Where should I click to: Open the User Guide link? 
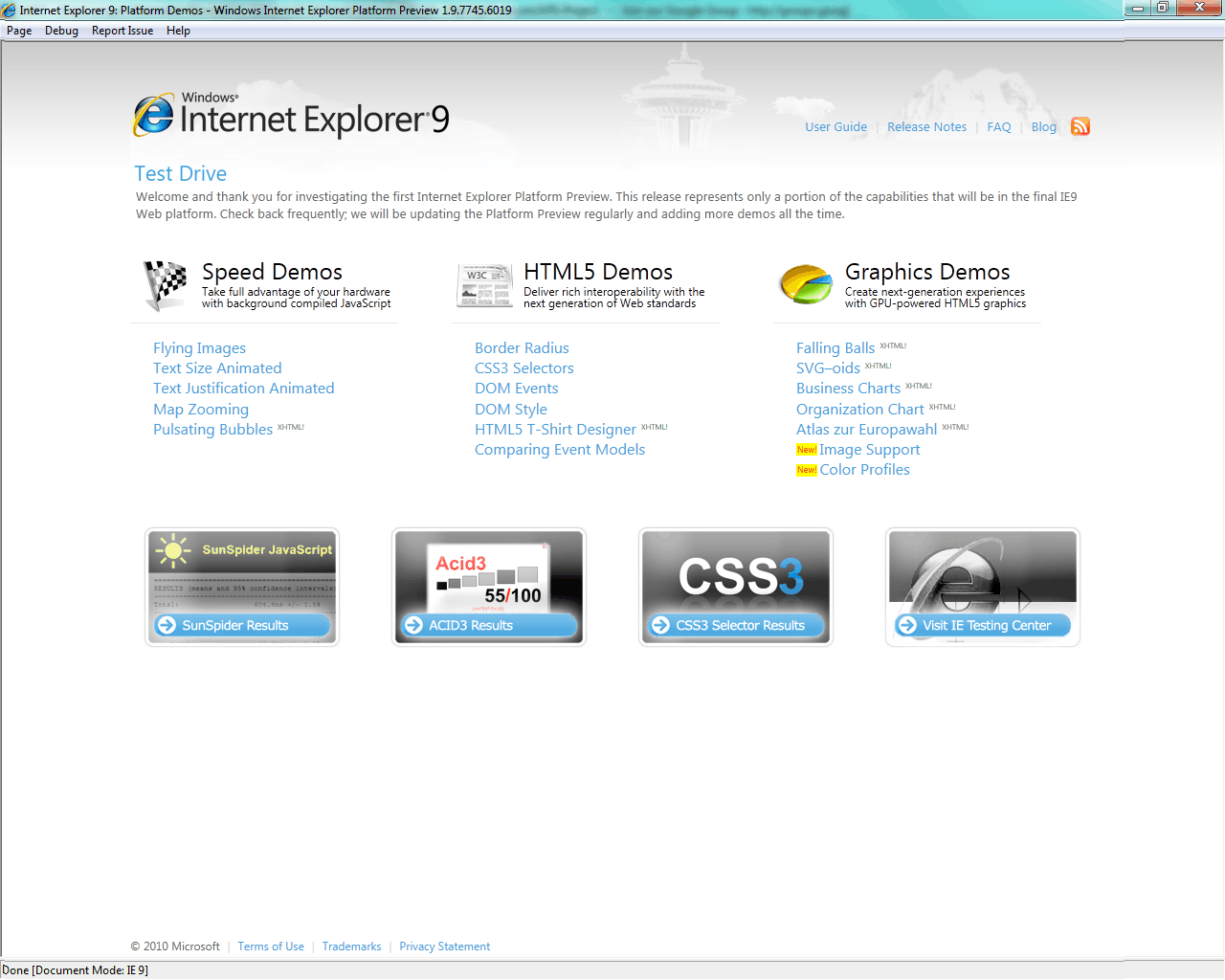click(x=835, y=126)
